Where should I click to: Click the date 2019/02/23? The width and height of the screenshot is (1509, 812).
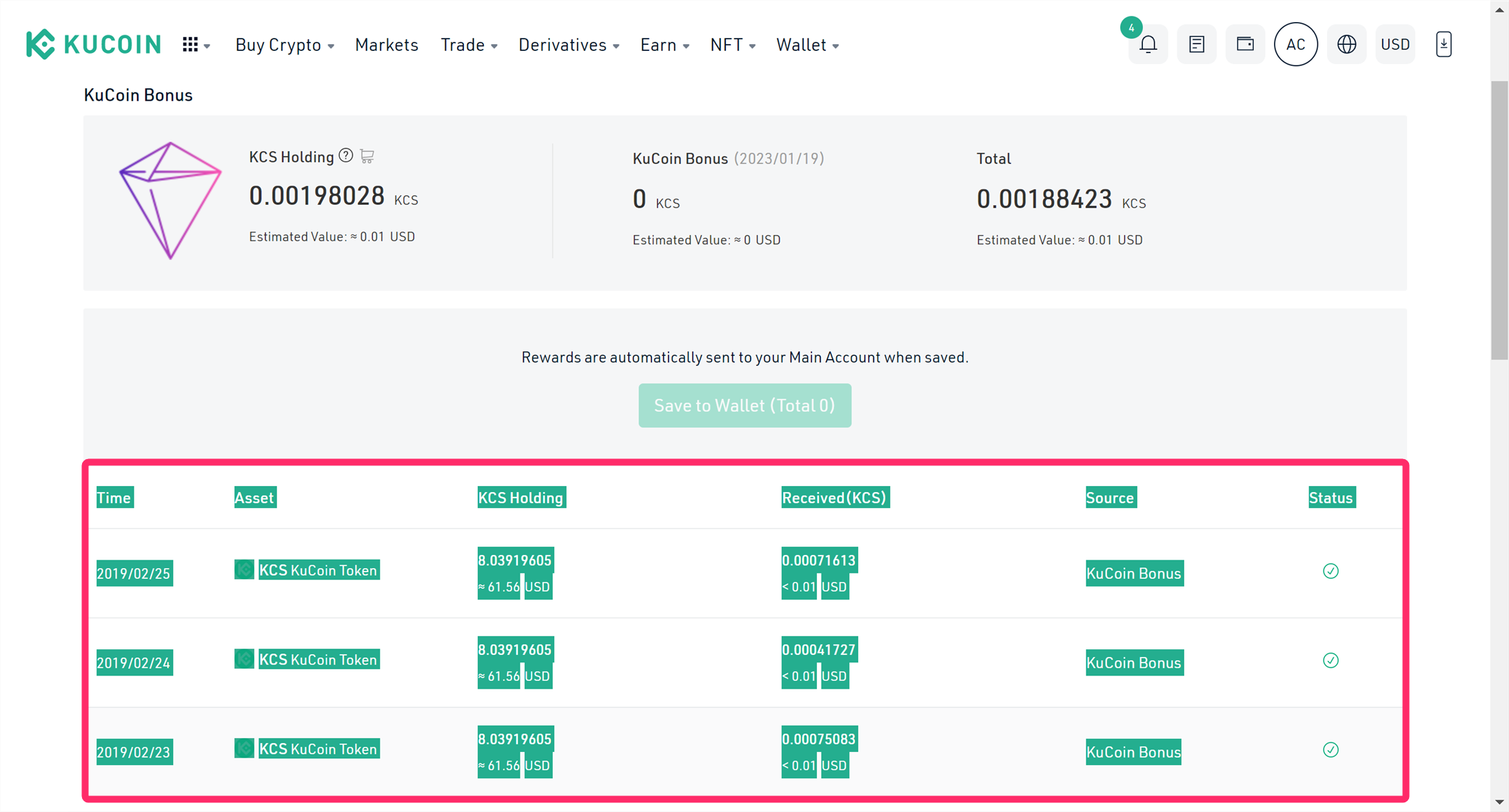click(134, 752)
